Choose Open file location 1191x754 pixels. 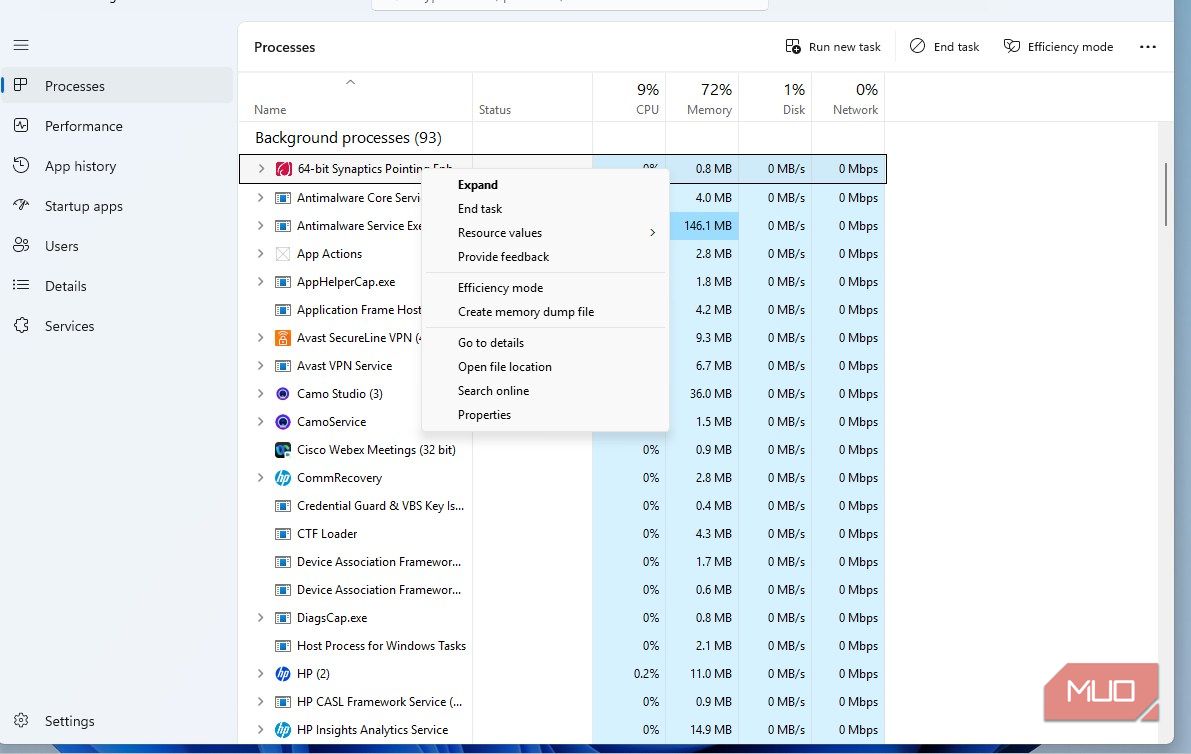click(x=545, y=367)
